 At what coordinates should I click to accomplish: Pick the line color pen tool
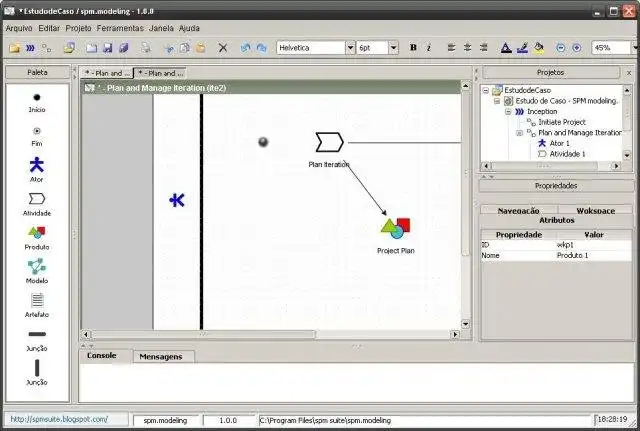522,48
